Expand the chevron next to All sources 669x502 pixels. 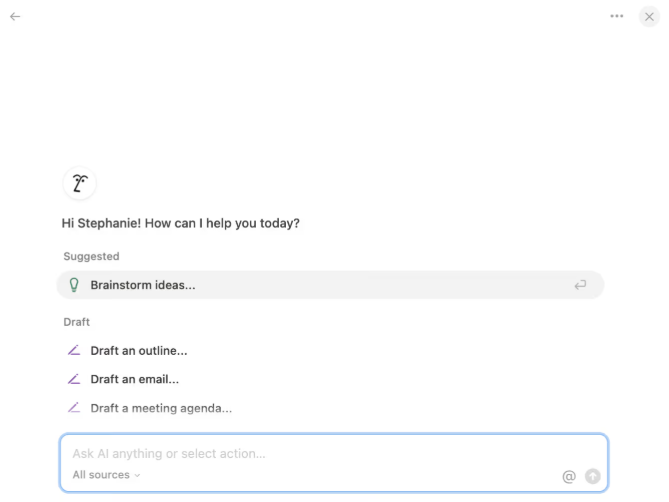pyautogui.click(x=138, y=476)
